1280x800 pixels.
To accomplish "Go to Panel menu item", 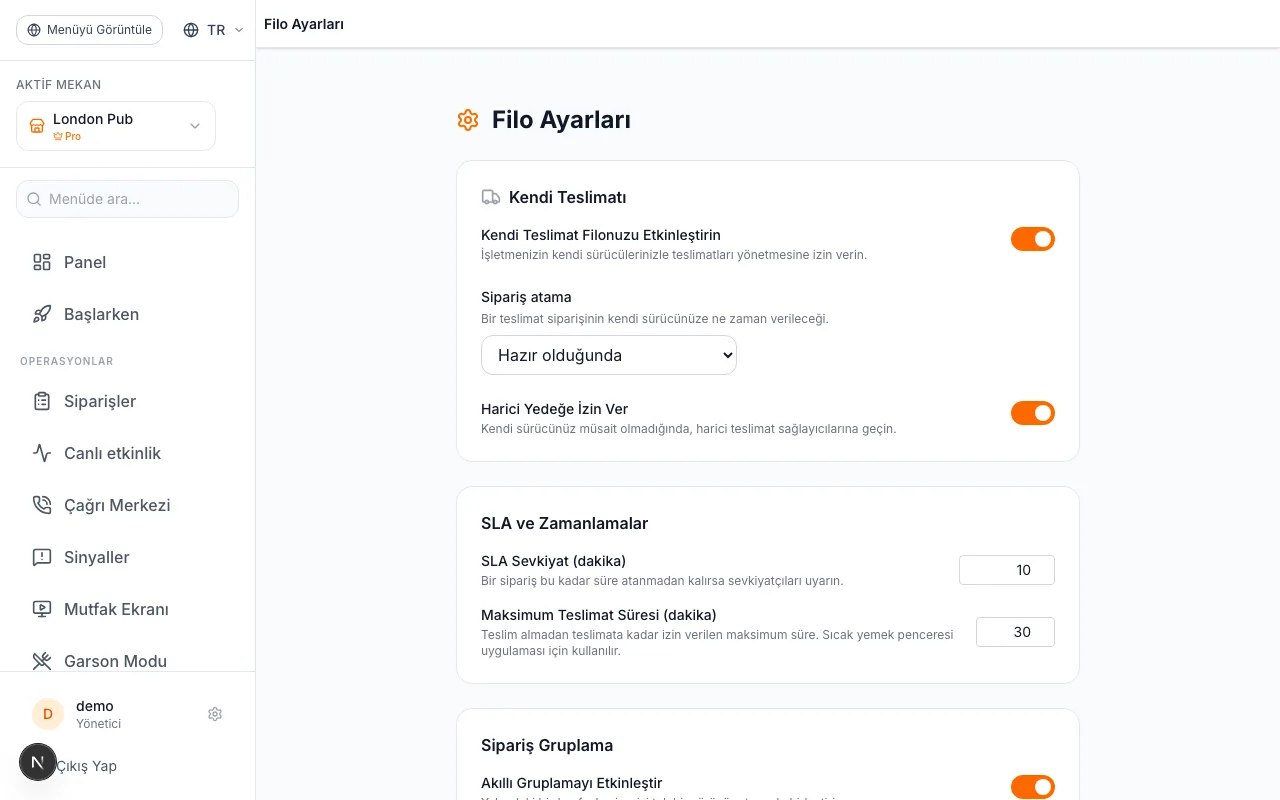I will (128, 262).
